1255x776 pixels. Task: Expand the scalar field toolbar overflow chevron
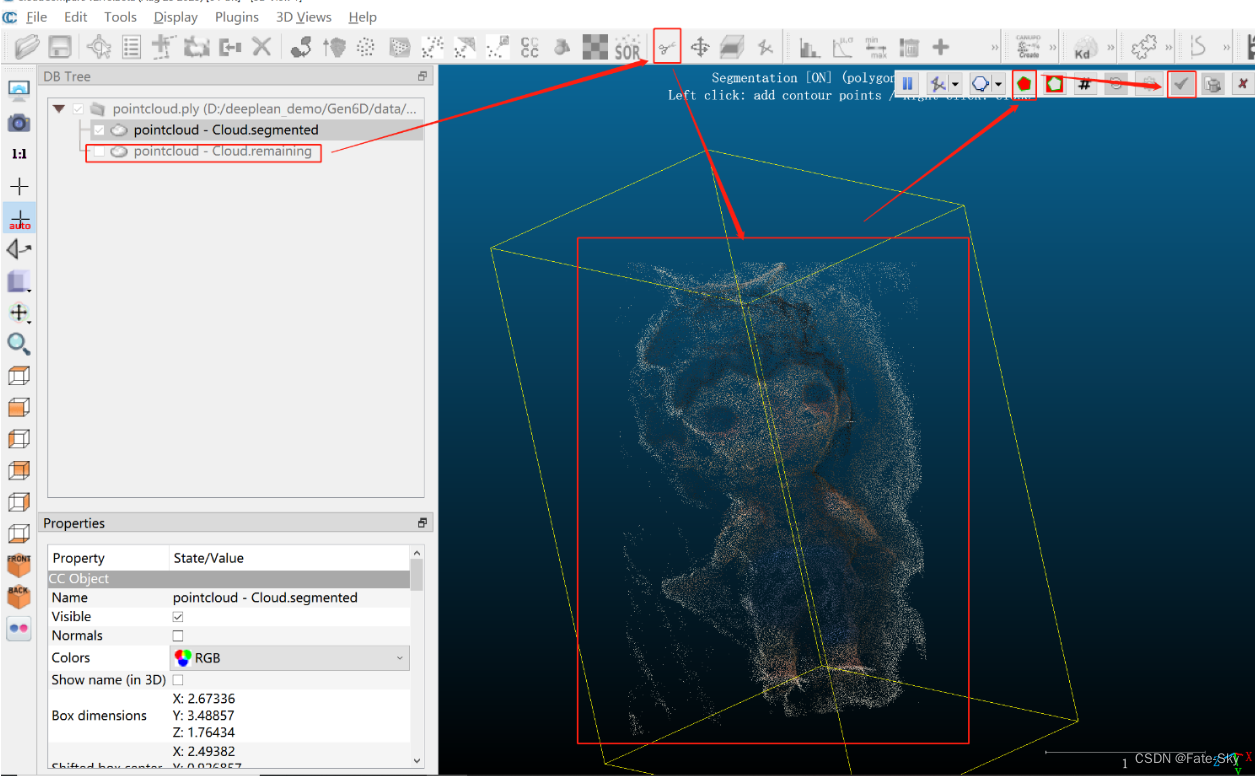point(994,46)
